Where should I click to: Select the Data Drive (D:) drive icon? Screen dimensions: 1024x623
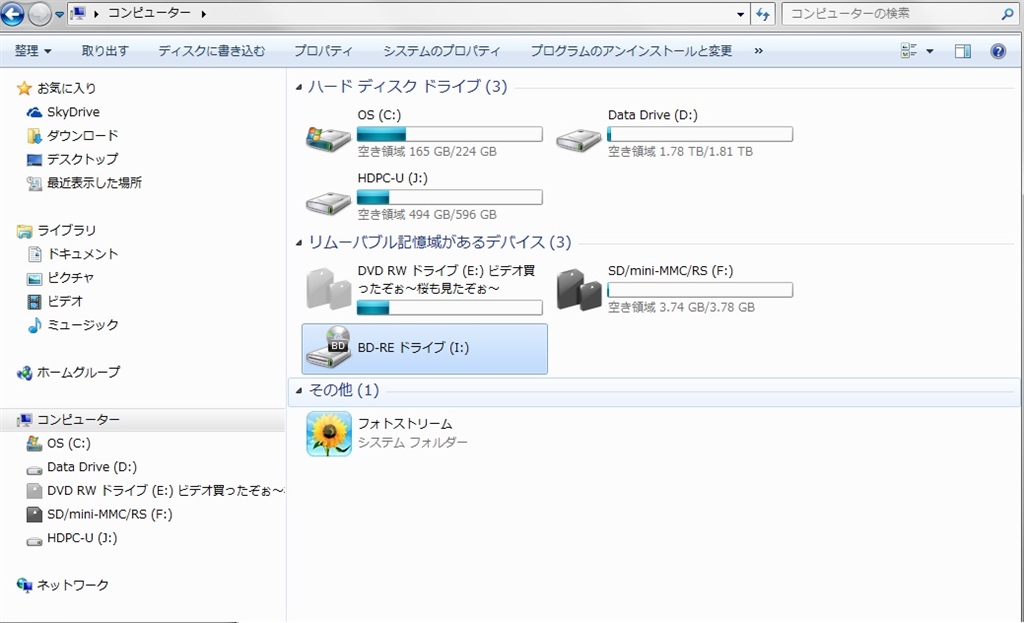pyautogui.click(x=578, y=139)
